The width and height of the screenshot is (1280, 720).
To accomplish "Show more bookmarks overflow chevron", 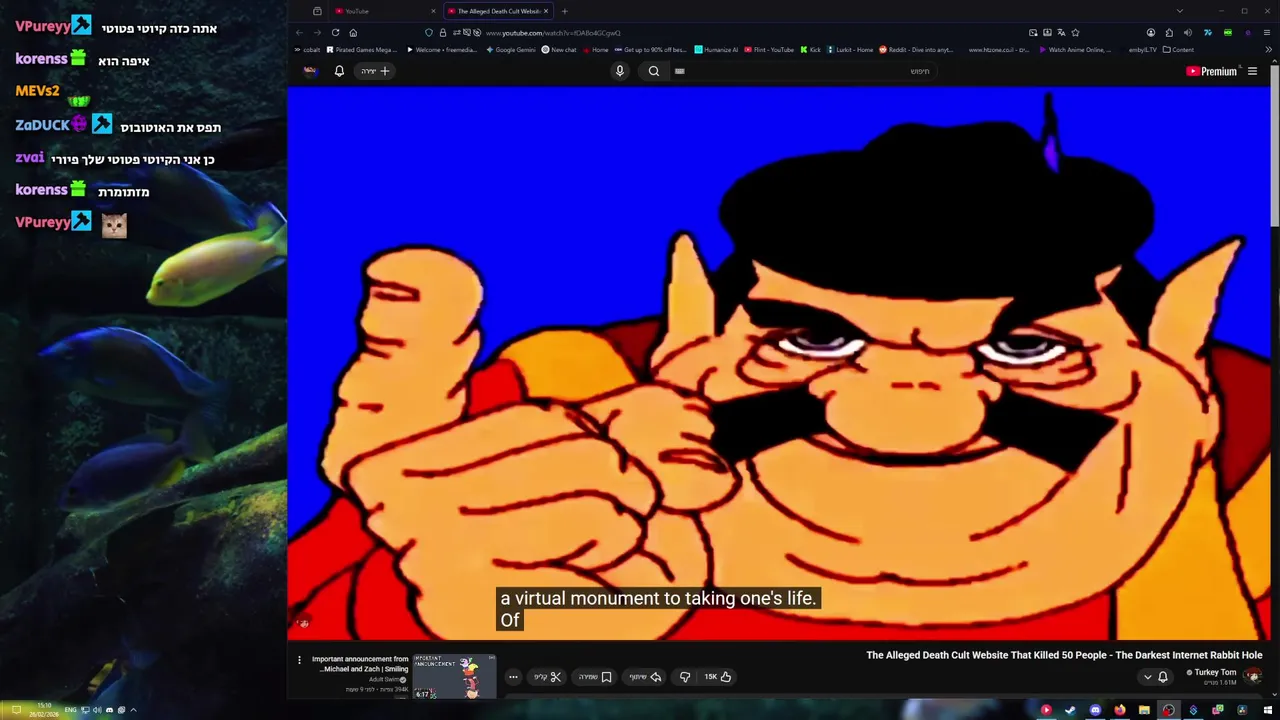I will (1268, 49).
